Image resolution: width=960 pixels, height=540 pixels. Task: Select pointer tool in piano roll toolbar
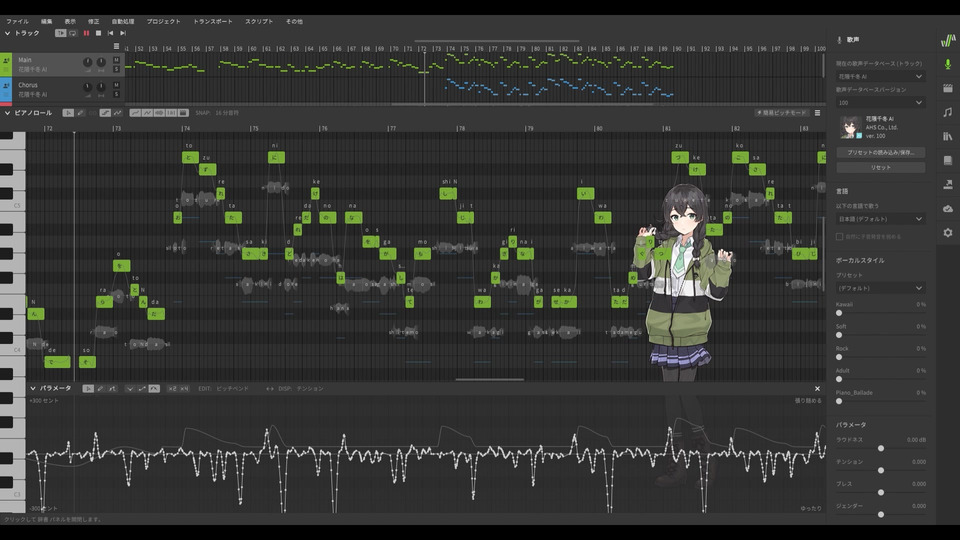coord(68,113)
